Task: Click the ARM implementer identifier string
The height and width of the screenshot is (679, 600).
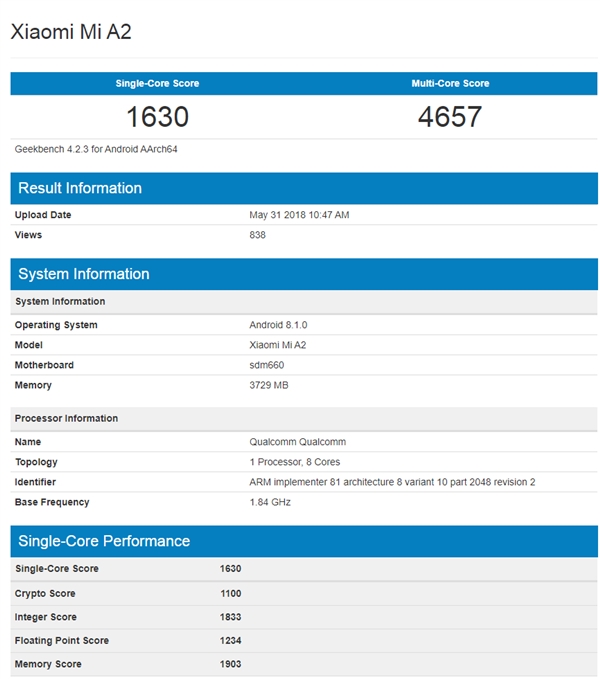Action: point(392,482)
